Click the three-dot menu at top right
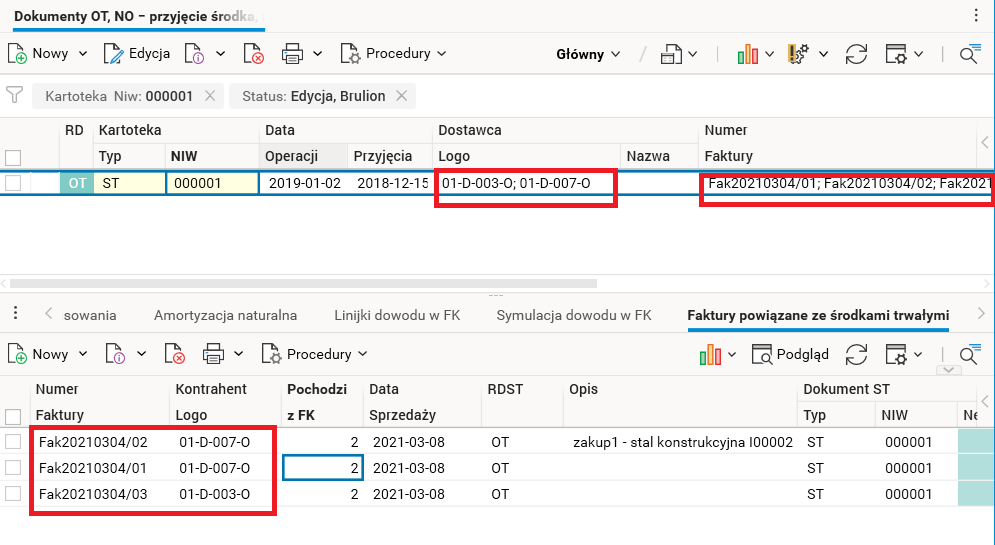995x545 pixels. tap(977, 15)
